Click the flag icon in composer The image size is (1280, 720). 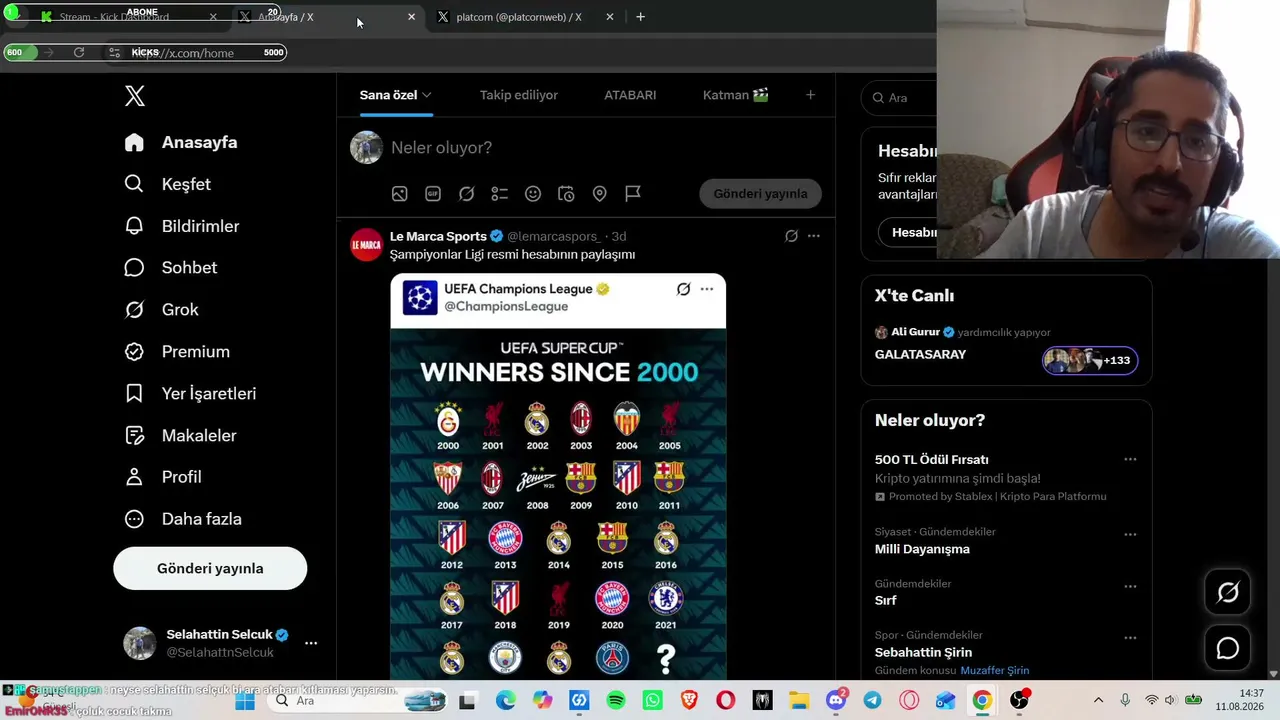click(x=633, y=194)
